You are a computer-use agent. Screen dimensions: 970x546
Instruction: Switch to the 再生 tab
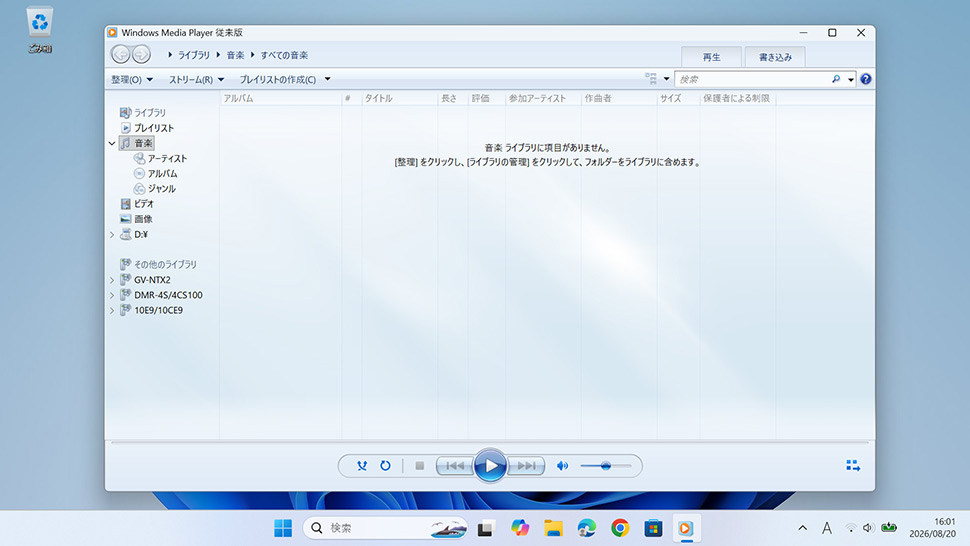click(x=711, y=57)
